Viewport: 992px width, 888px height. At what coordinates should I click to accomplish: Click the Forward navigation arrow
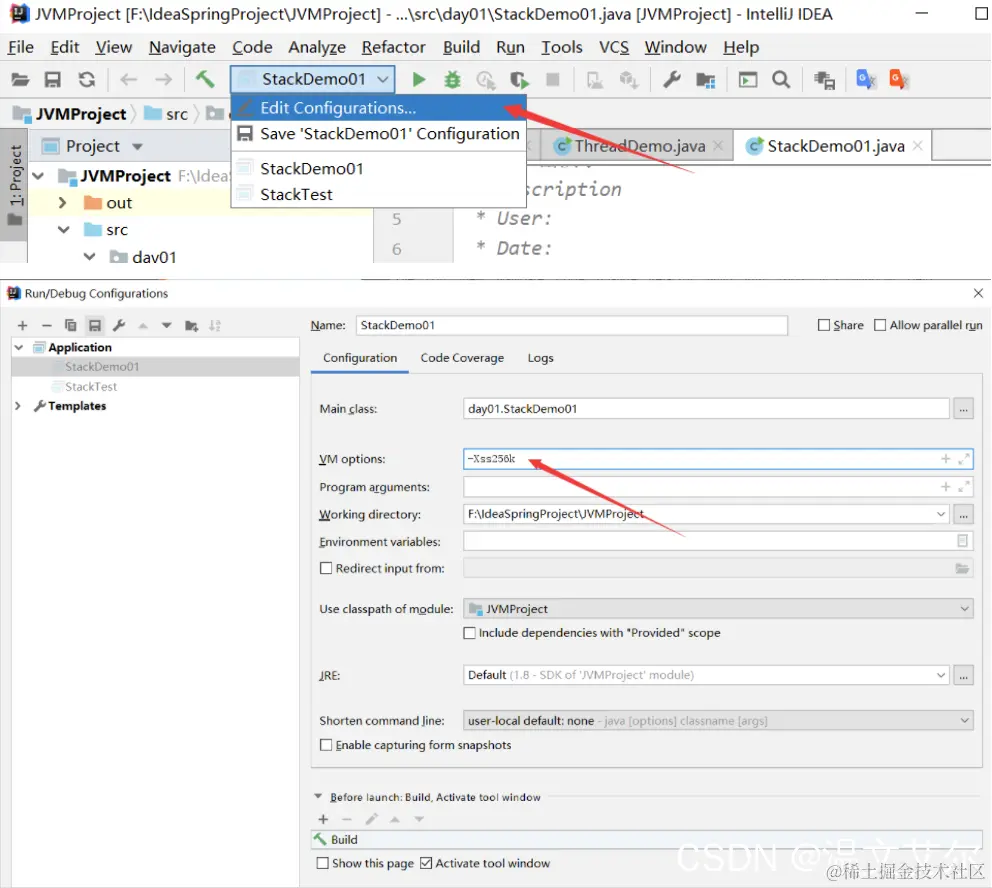[164, 80]
